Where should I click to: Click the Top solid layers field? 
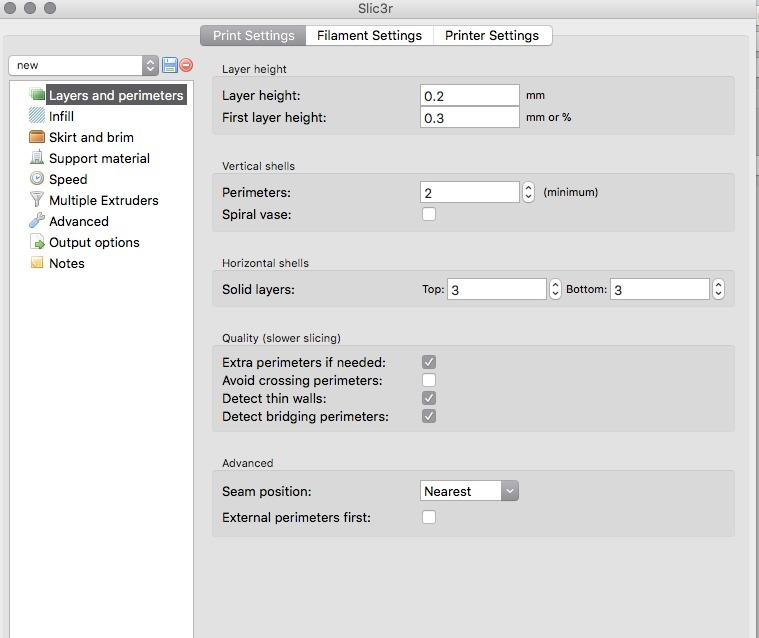coord(497,289)
